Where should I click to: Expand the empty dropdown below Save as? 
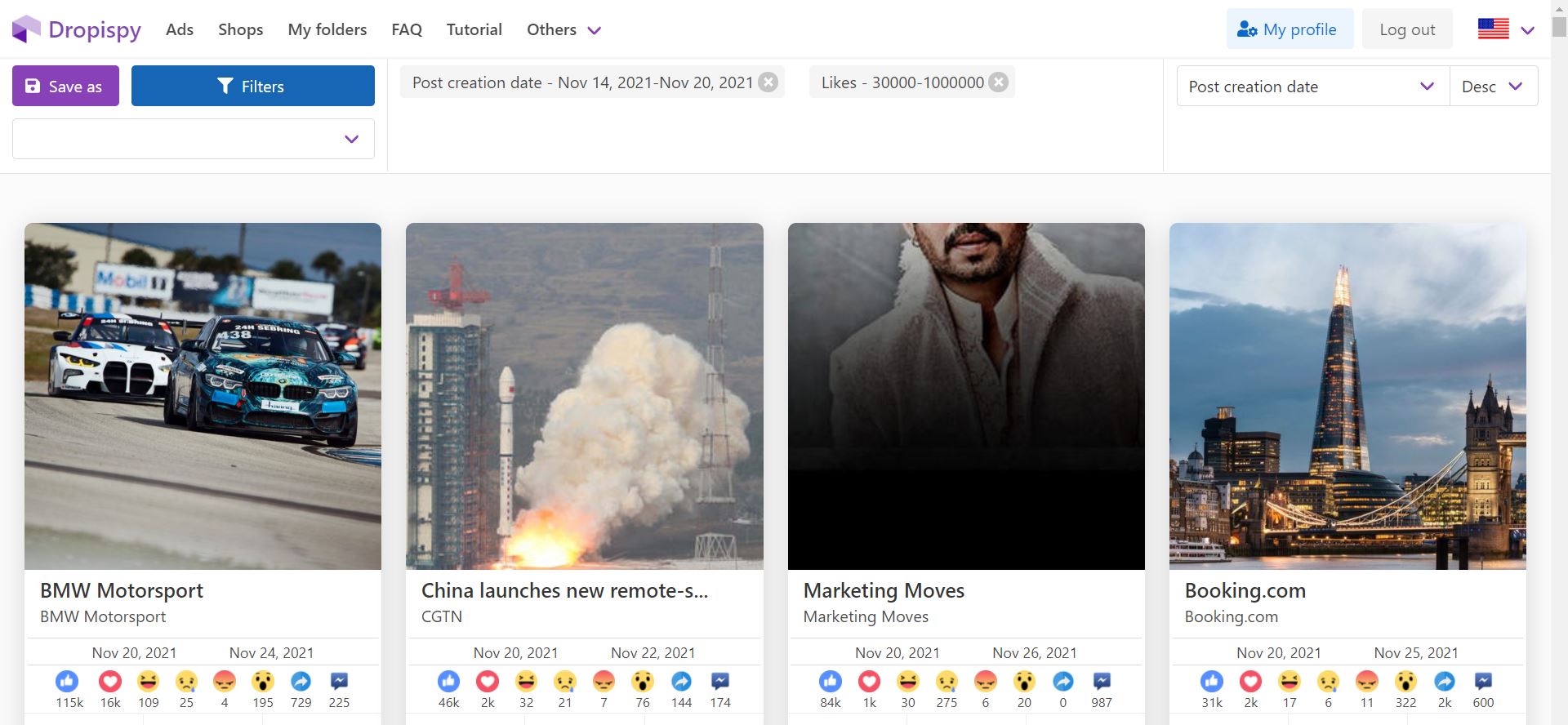tap(194, 139)
